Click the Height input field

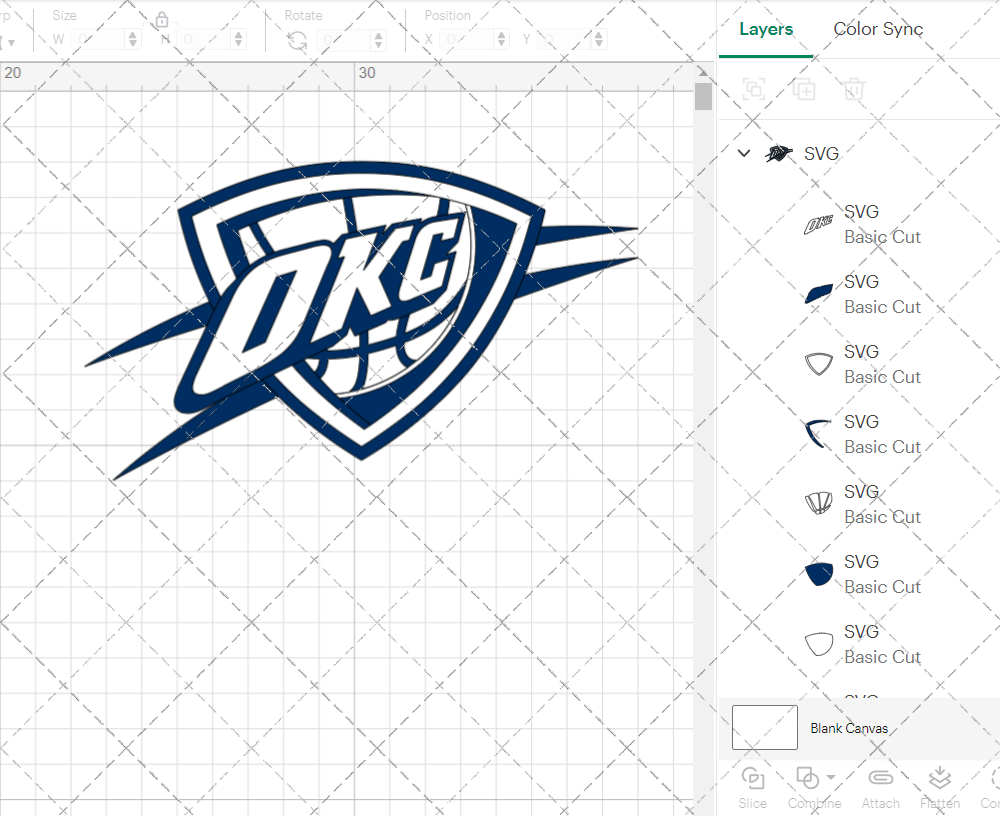coord(205,40)
